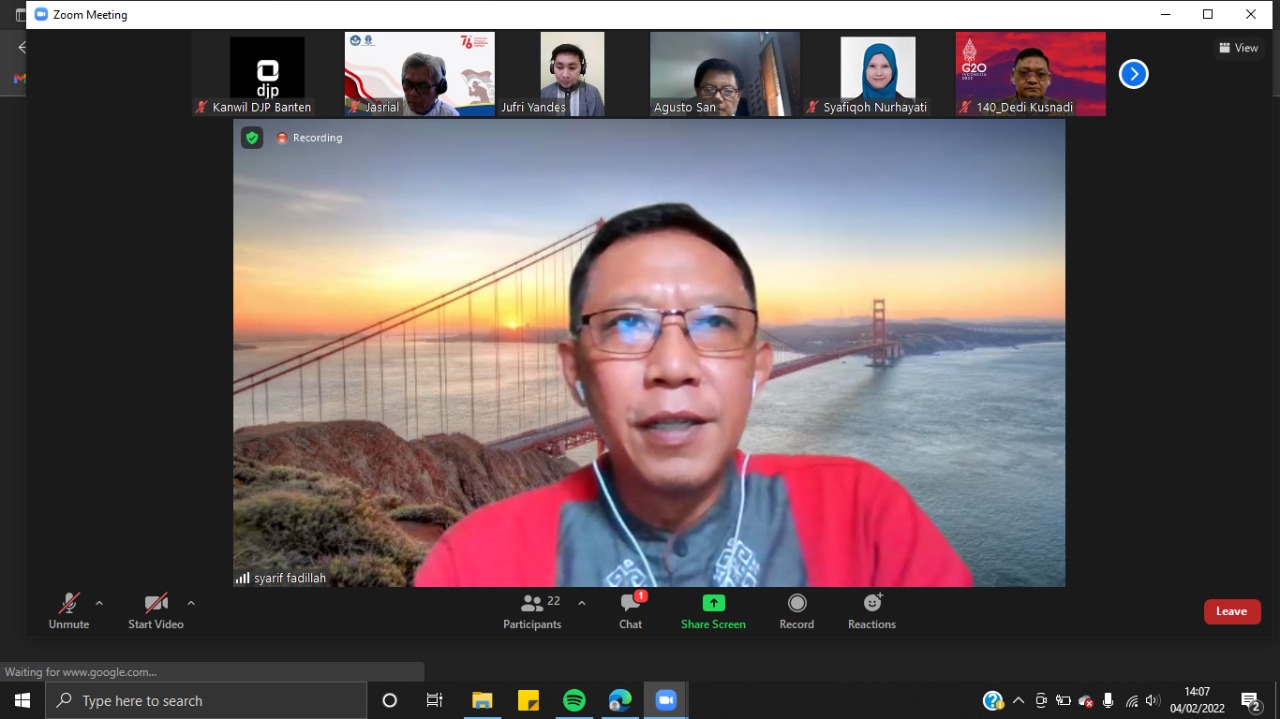Open Spotify from the taskbar

click(x=574, y=700)
